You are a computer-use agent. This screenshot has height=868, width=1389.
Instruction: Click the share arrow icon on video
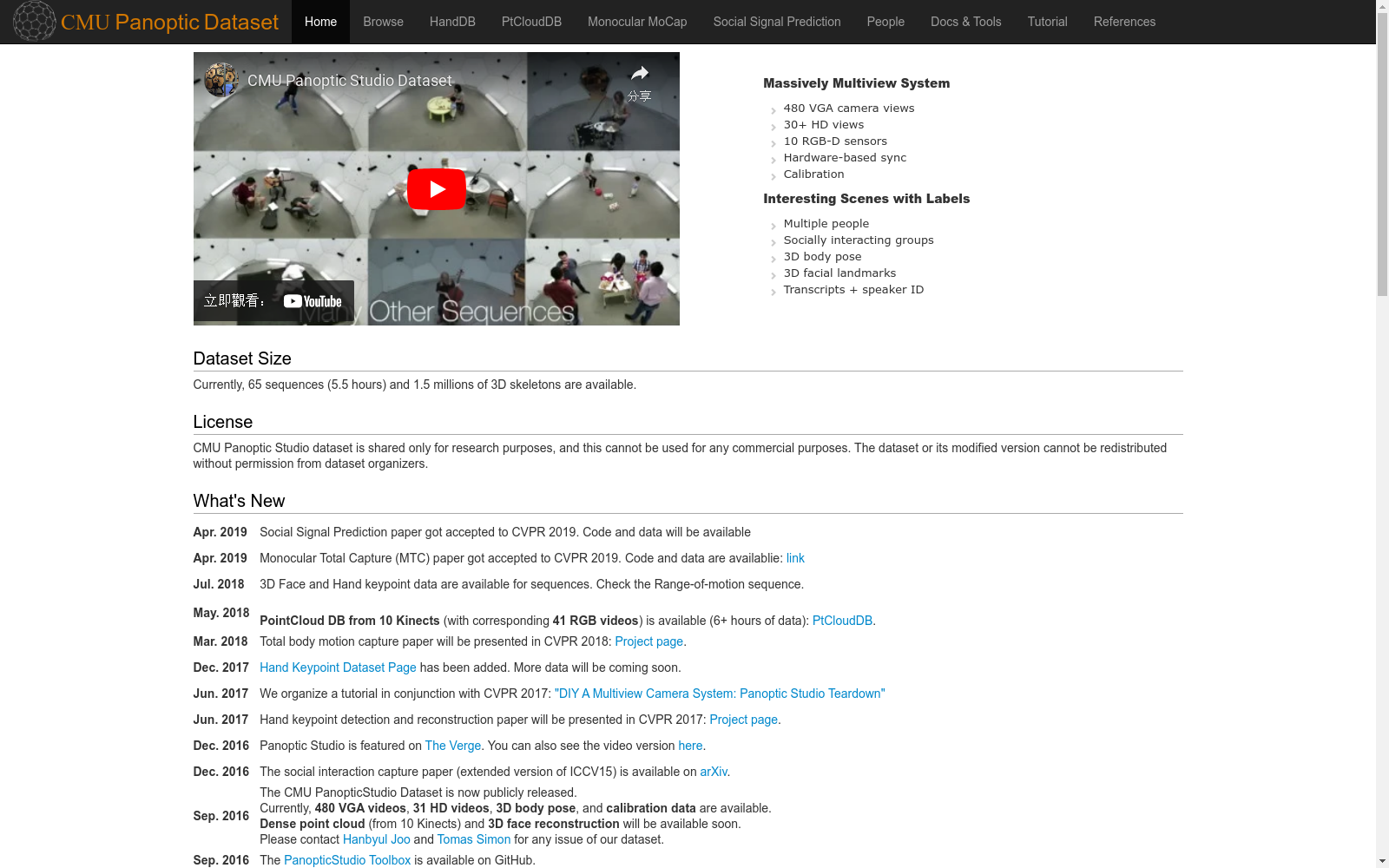[640, 74]
